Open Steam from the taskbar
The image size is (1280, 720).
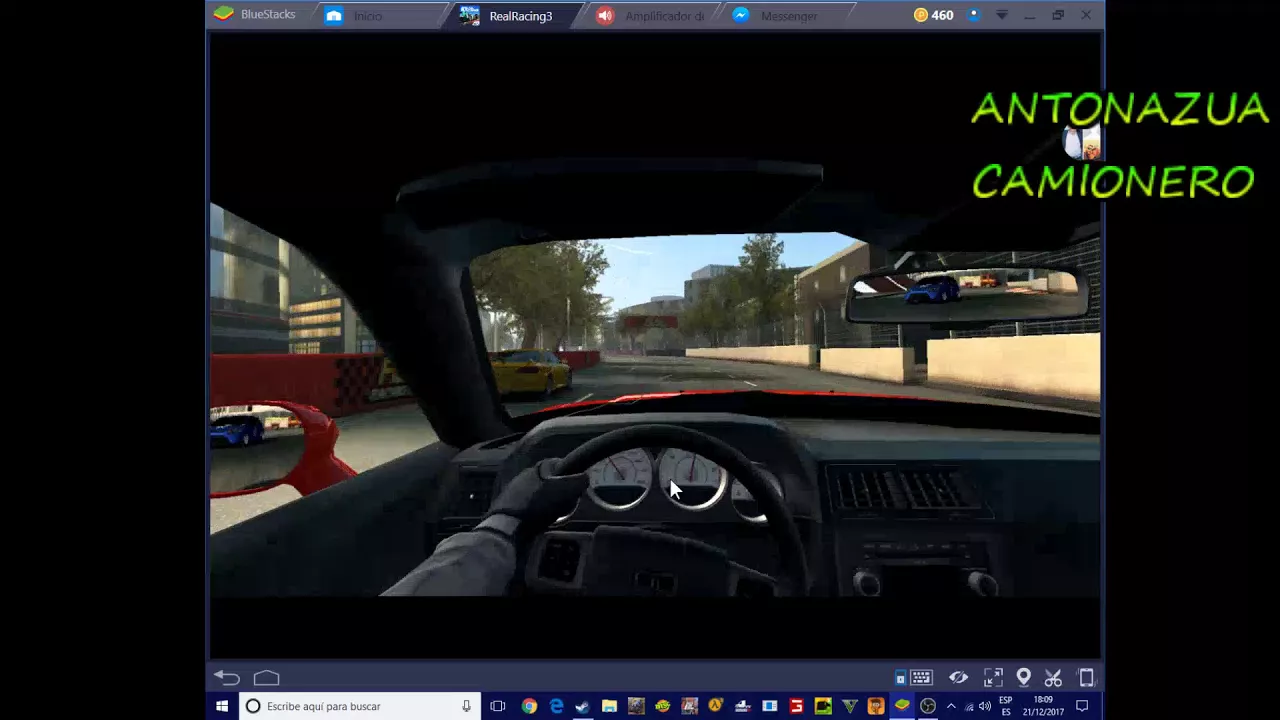(x=582, y=706)
